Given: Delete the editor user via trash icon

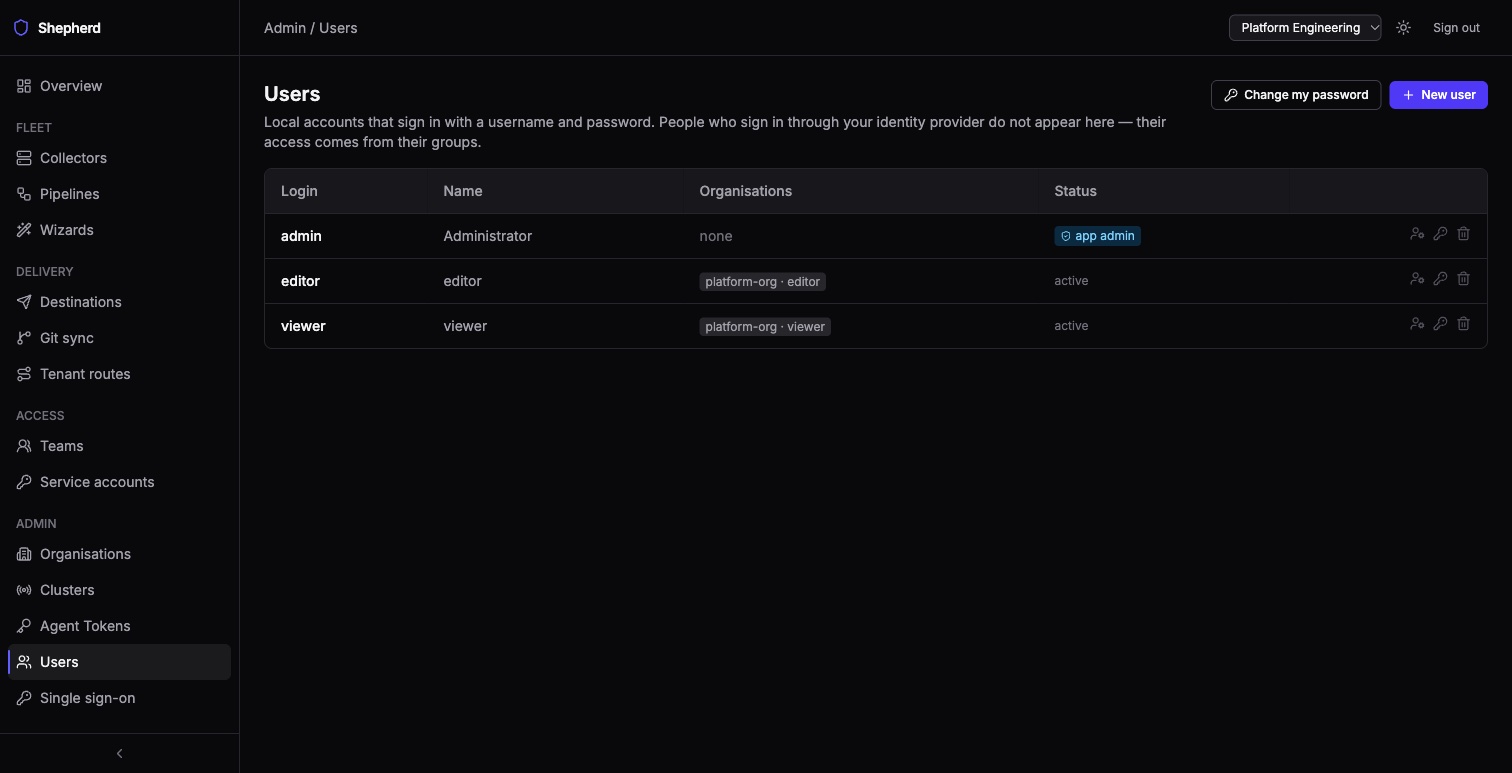Looking at the screenshot, I should point(1463,279).
